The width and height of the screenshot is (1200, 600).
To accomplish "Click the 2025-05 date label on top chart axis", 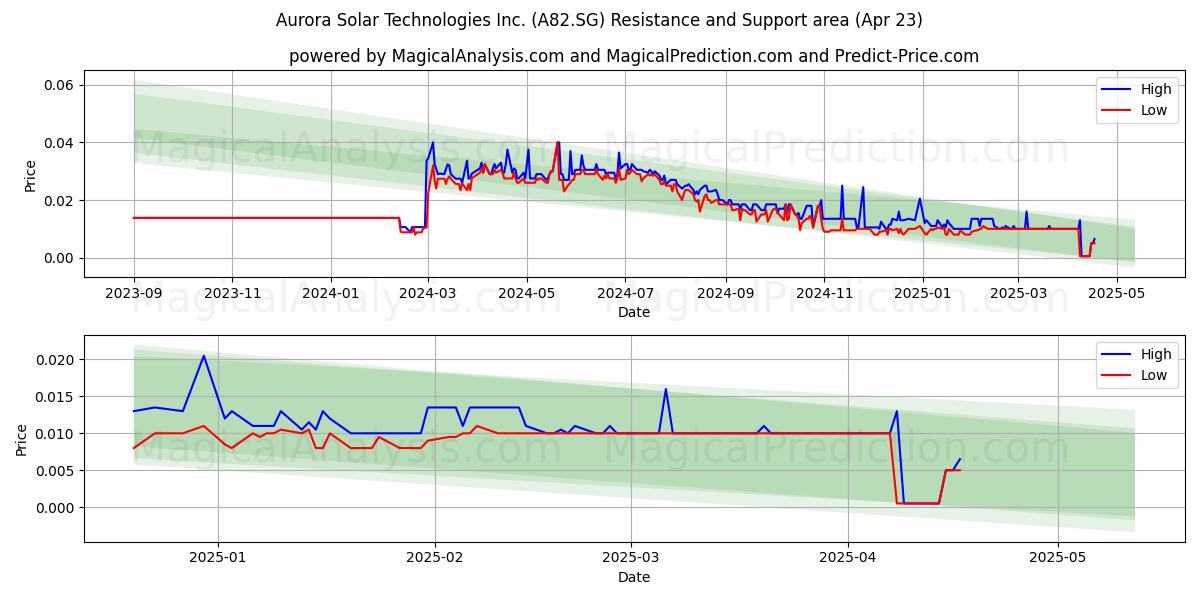I will [1116, 293].
